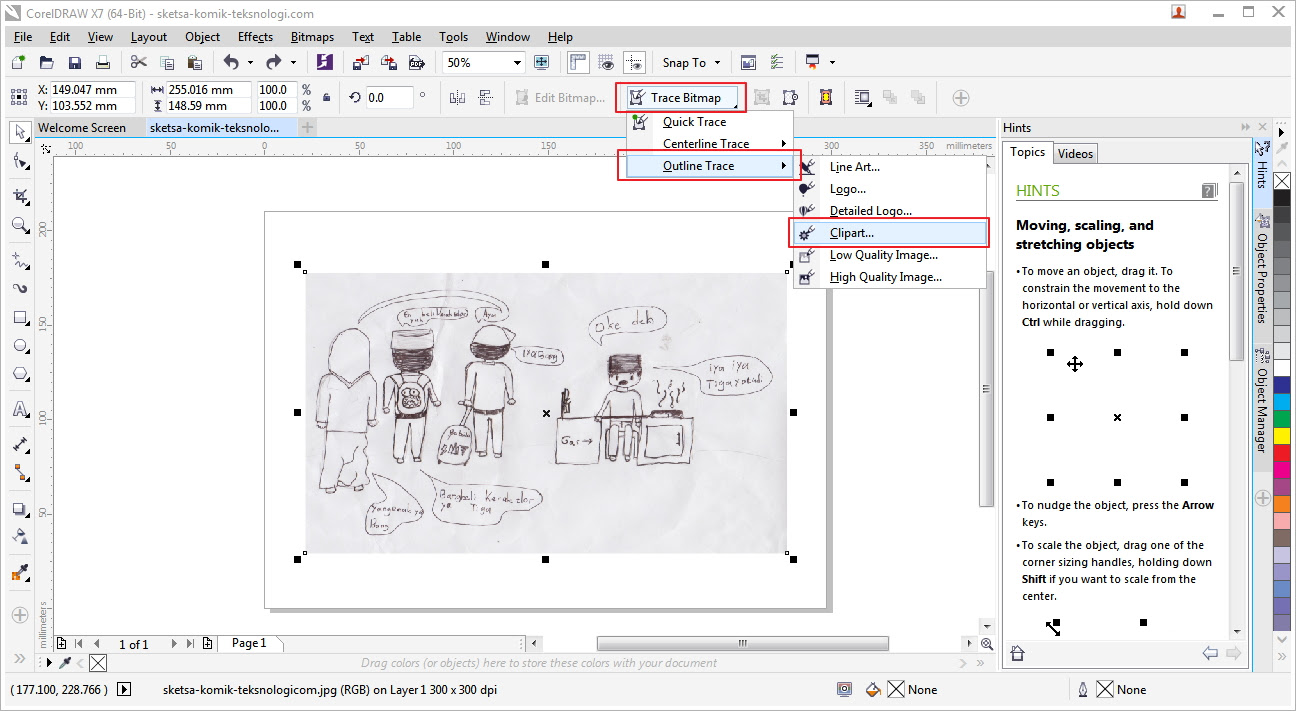
Task: Toggle Show Grid button
Action: 606,62
